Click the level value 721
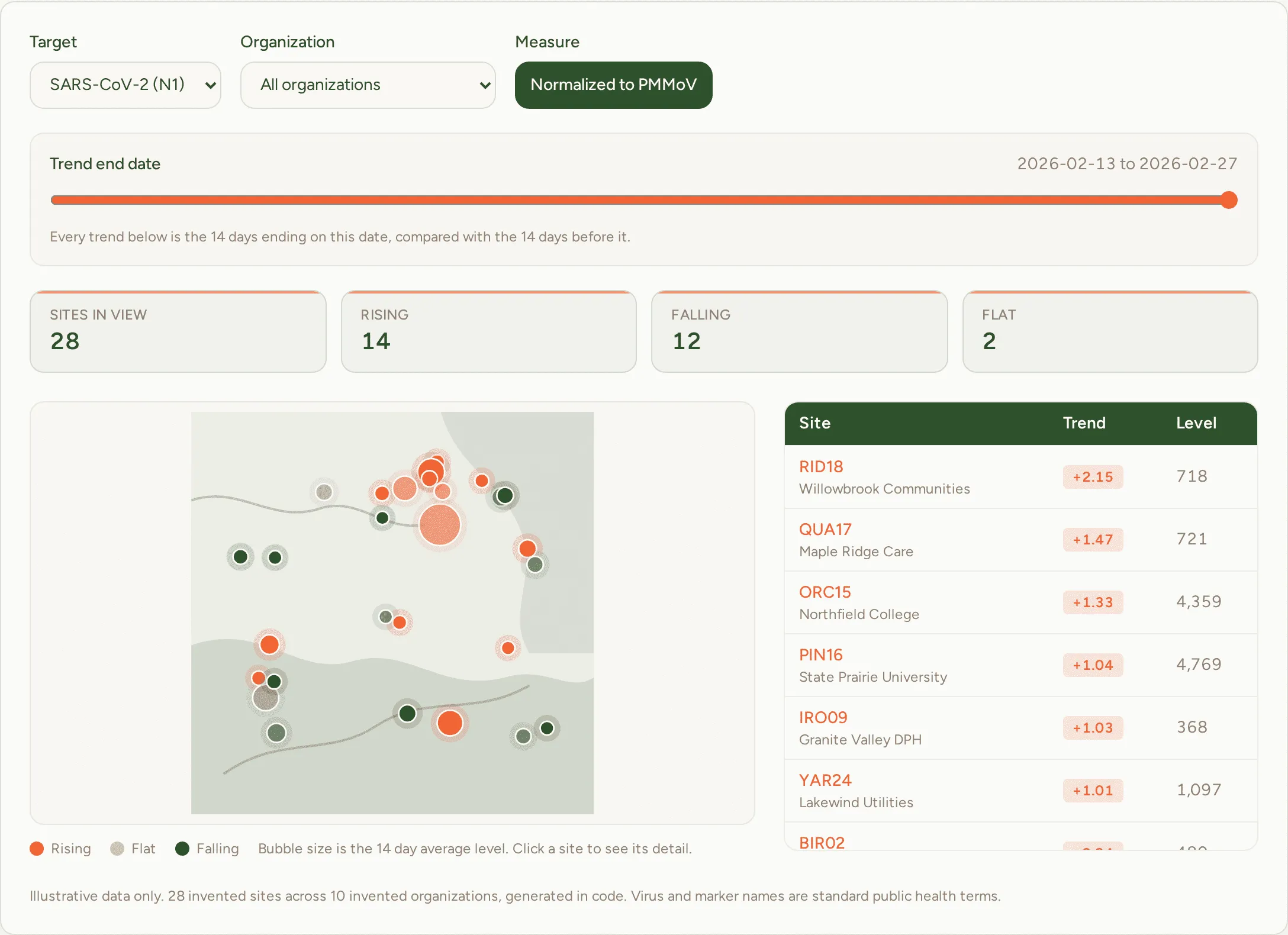The width and height of the screenshot is (1288, 935). pyautogui.click(x=1192, y=539)
